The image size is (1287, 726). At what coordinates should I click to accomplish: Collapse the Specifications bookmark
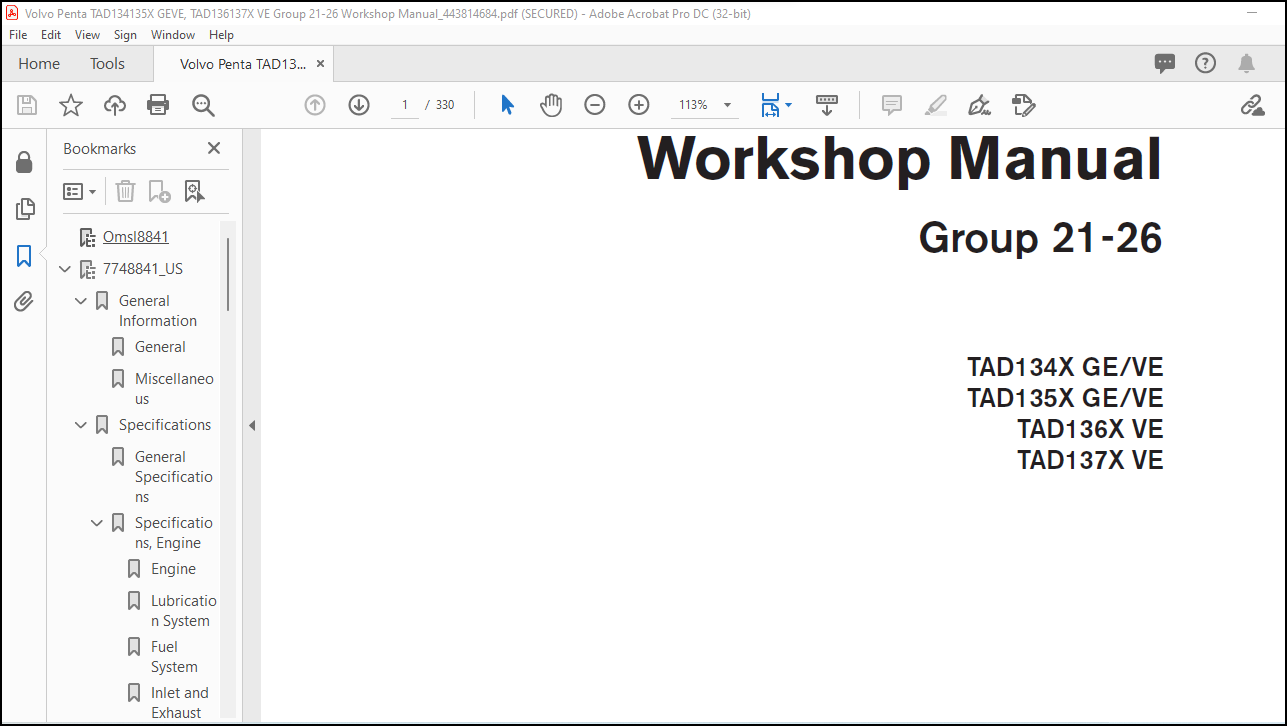[x=81, y=425]
